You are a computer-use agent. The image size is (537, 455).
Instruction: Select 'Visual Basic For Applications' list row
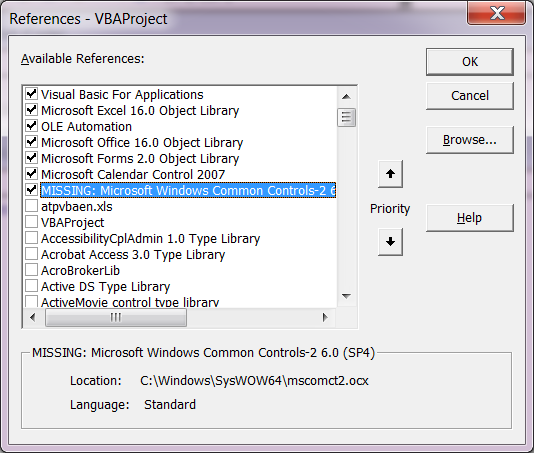[x=123, y=95]
